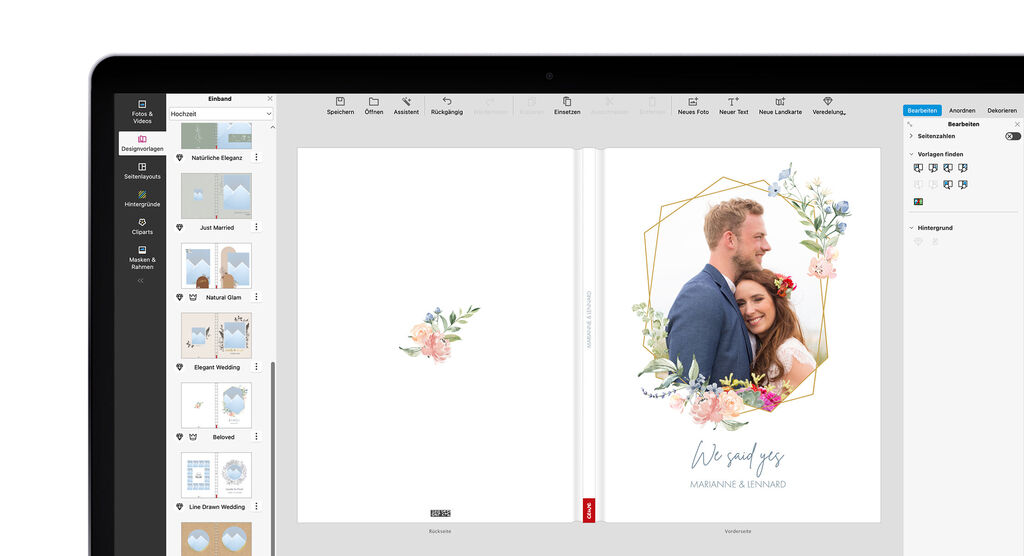Collapse the Vorlagen finden section
Screen dimensions: 1024x556
tap(911, 154)
